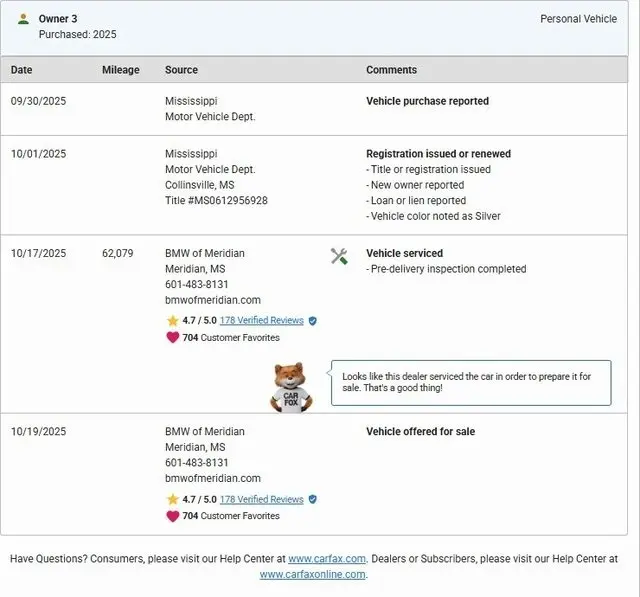Click bmwofmeridian.com in the 10/19/2025 entry
Image resolution: width=640 pixels, height=597 pixels.
tap(212, 478)
